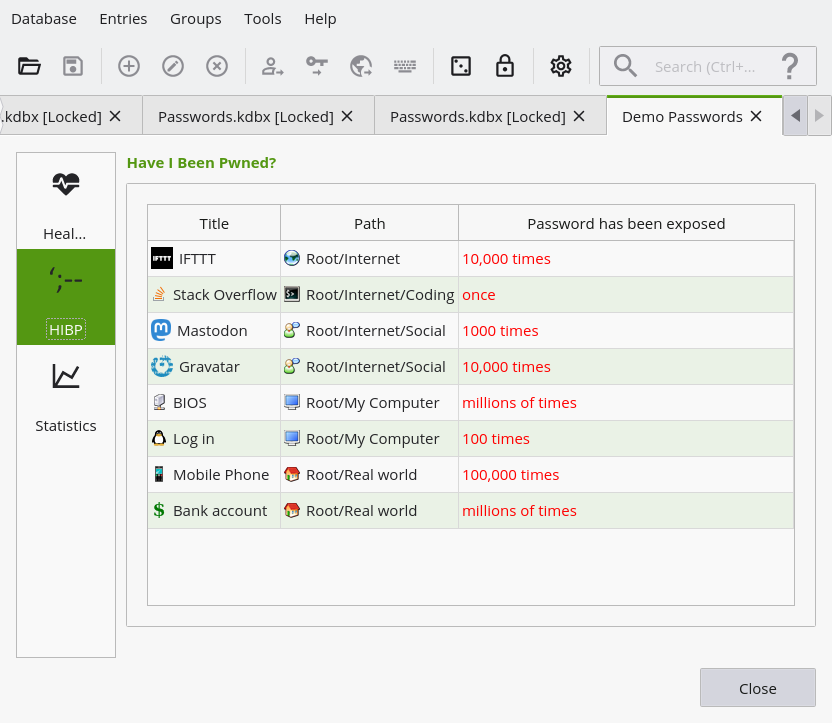Click the Mobile Phone entry icon
This screenshot has height=723, width=832.
(x=159, y=474)
